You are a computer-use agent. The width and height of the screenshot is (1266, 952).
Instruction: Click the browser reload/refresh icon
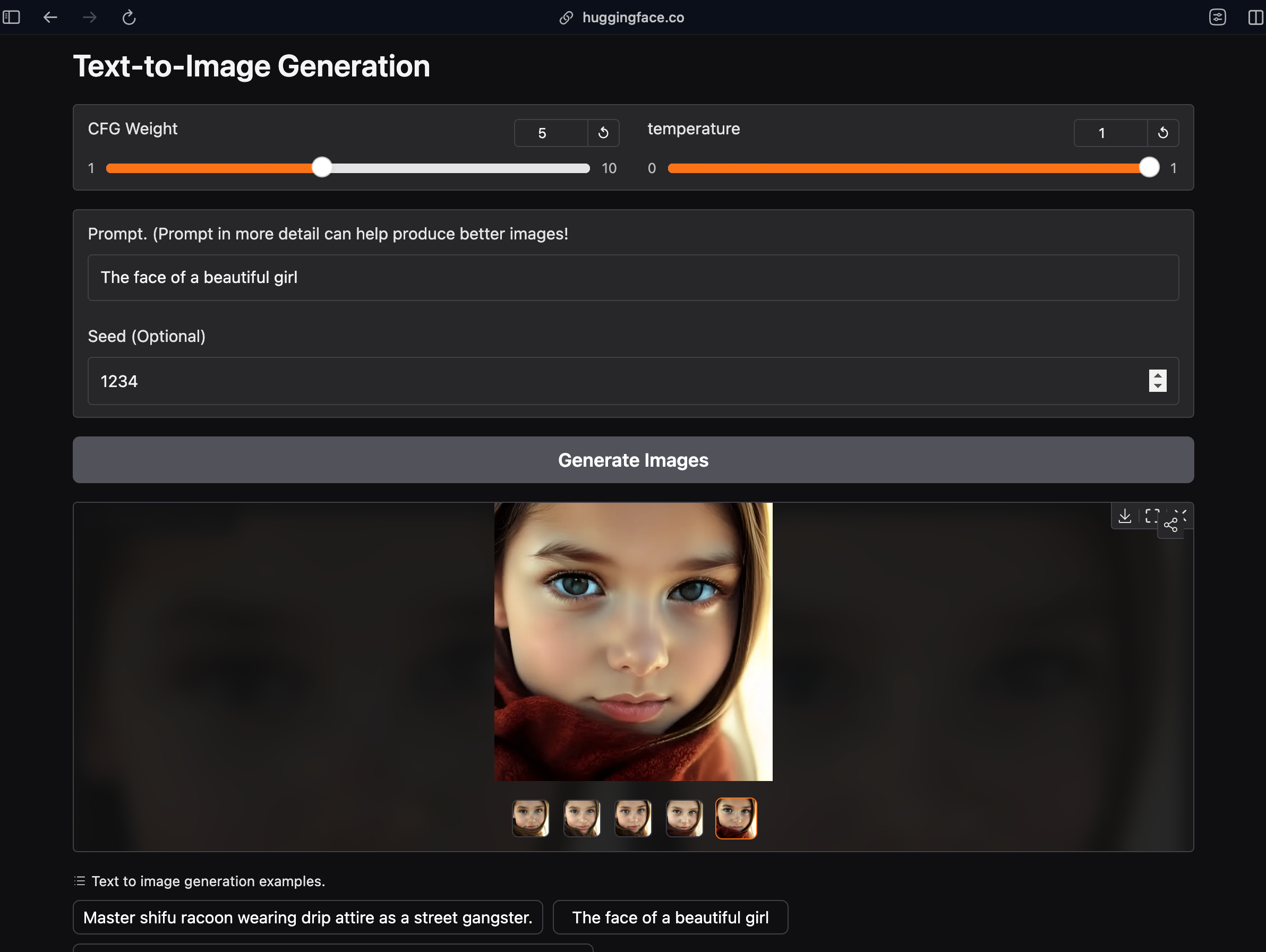(x=128, y=17)
